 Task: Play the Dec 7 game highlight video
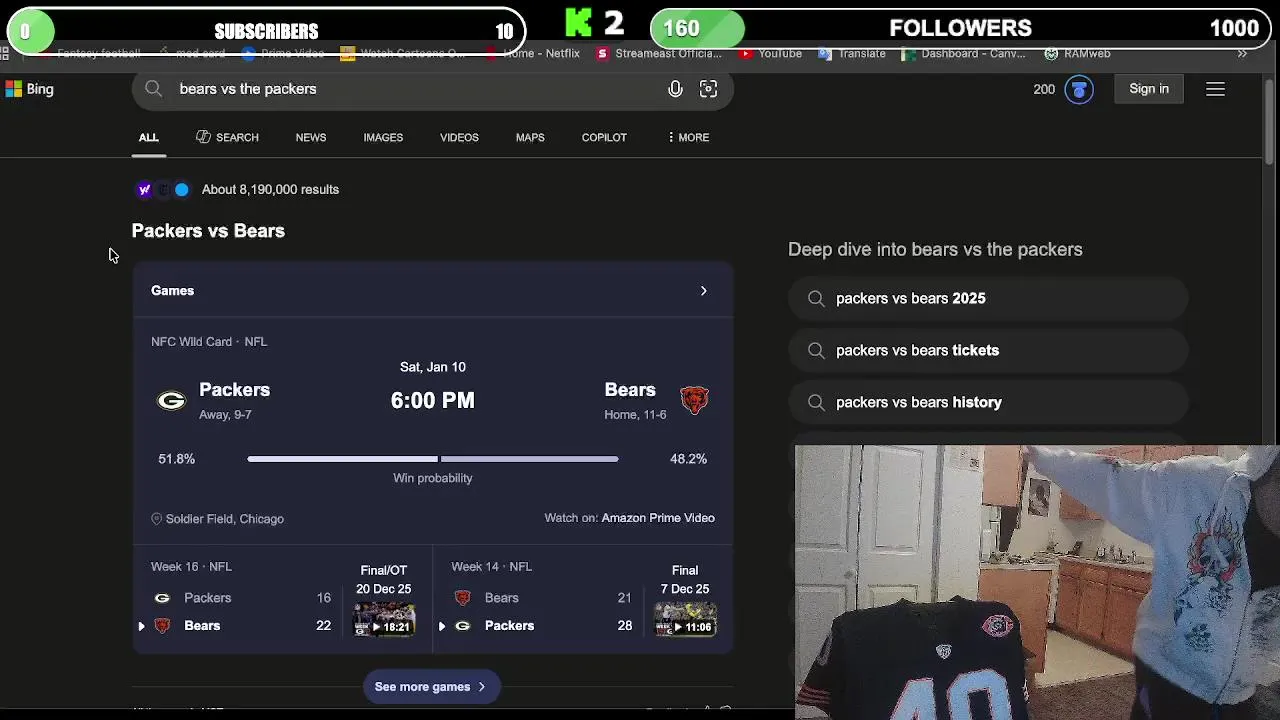(x=685, y=619)
